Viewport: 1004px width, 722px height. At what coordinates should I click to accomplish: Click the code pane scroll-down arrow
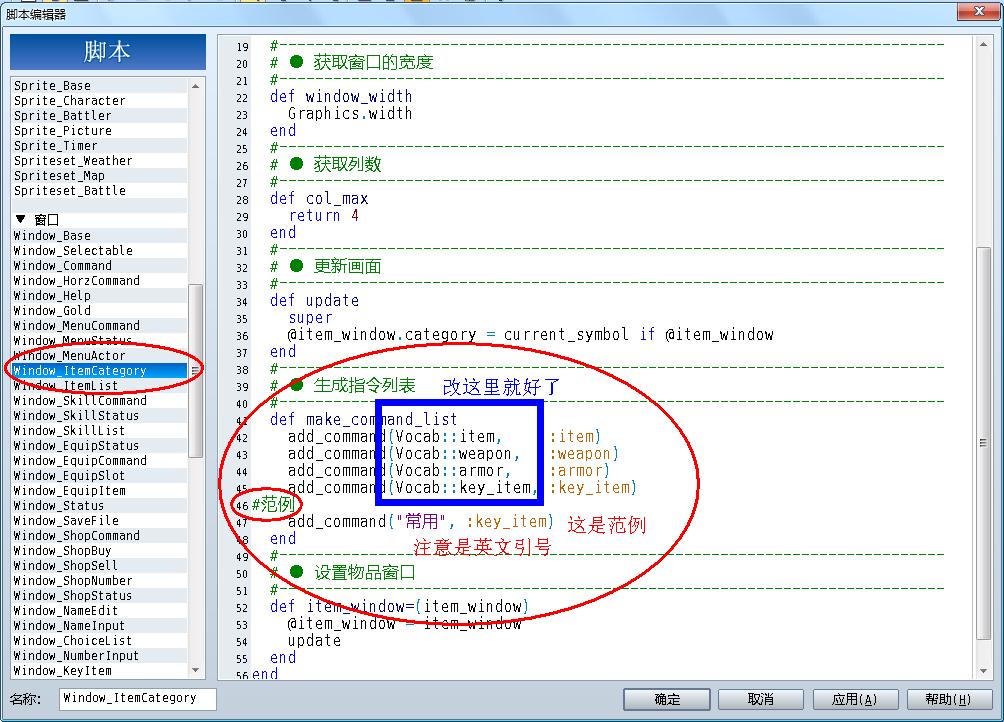tap(983, 671)
